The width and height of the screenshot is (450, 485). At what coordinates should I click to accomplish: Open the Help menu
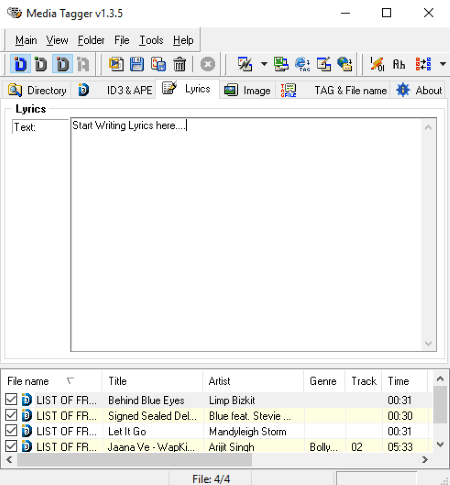coord(183,40)
